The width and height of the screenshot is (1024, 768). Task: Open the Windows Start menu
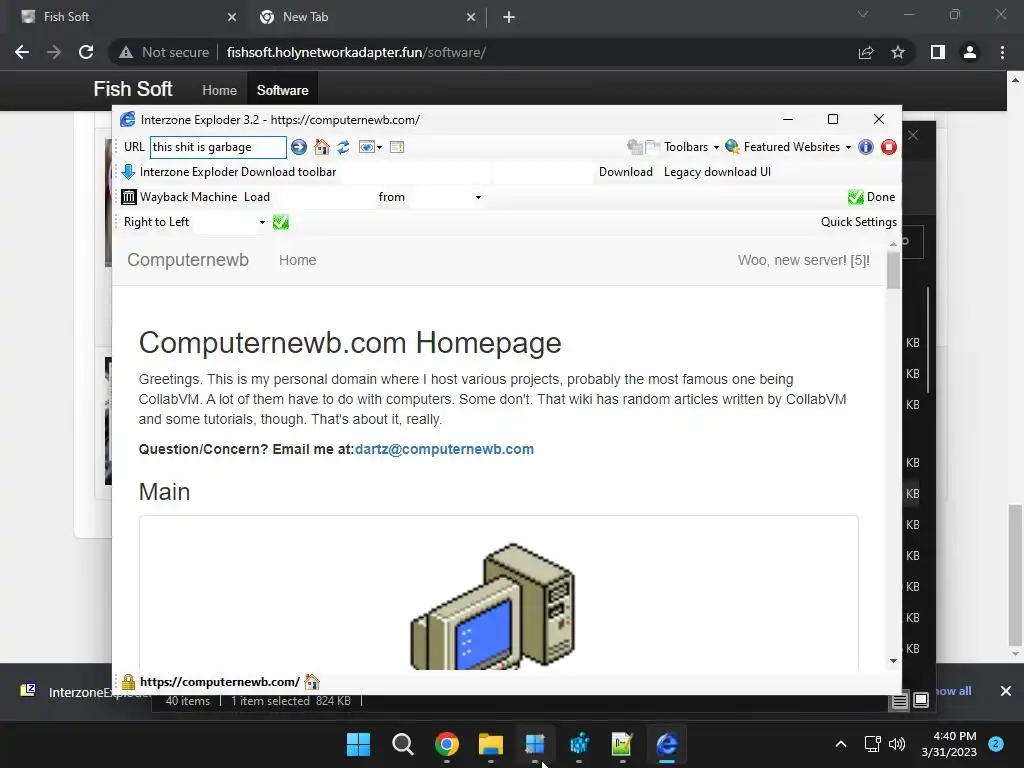click(x=359, y=744)
